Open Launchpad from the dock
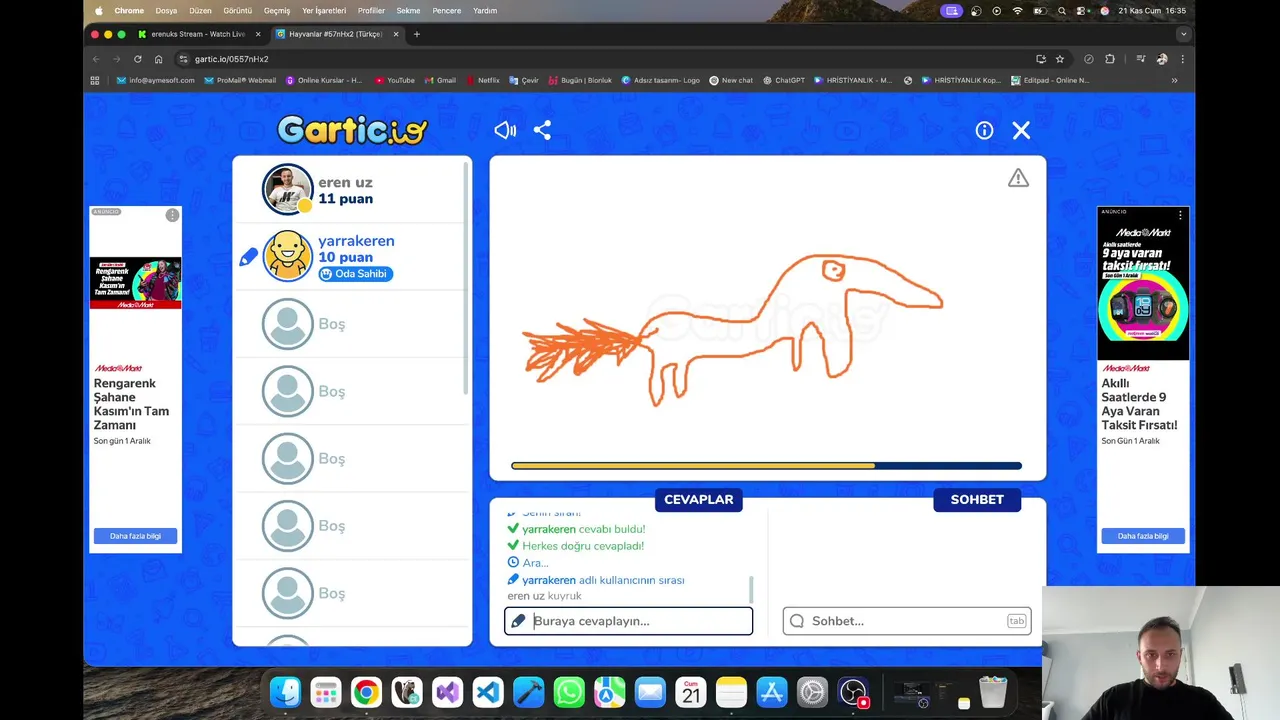 click(x=325, y=692)
